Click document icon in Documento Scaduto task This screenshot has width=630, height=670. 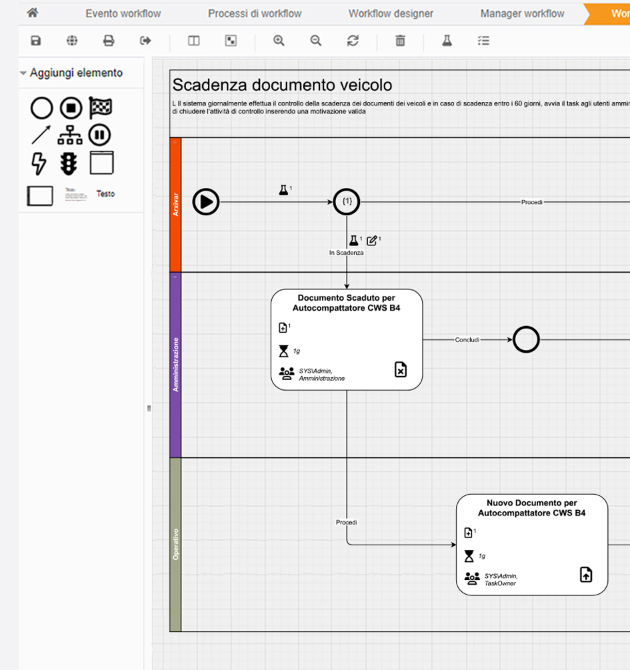point(283,328)
